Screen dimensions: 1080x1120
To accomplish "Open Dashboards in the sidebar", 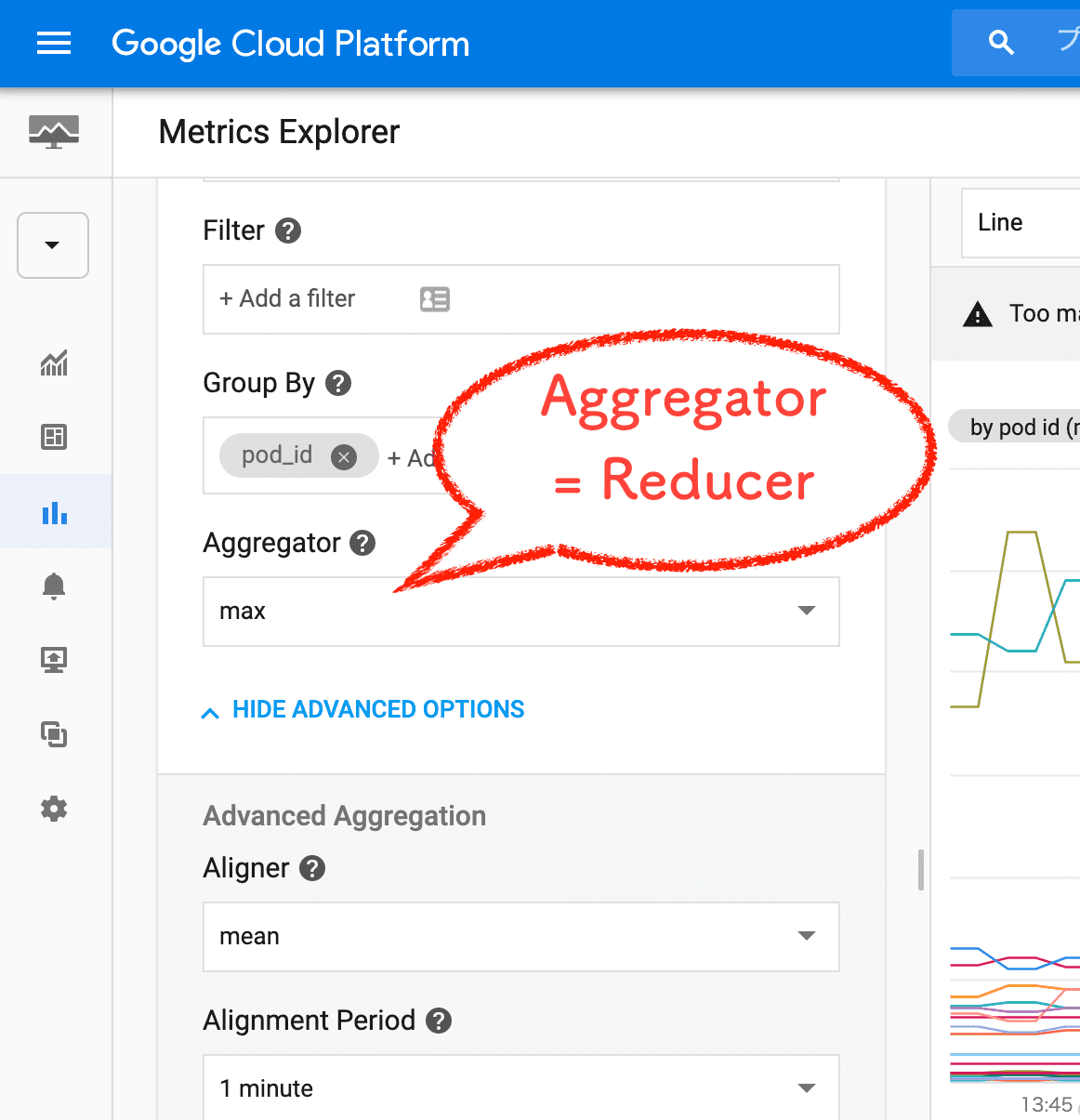I will tap(54, 437).
